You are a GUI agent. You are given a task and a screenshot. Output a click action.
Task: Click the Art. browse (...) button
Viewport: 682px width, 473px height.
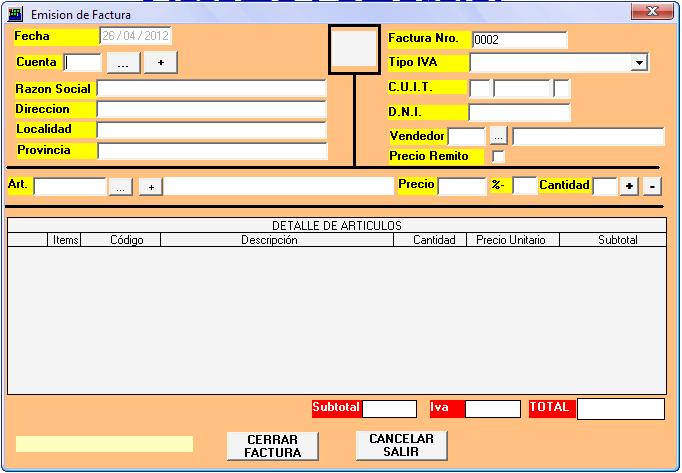pos(120,187)
